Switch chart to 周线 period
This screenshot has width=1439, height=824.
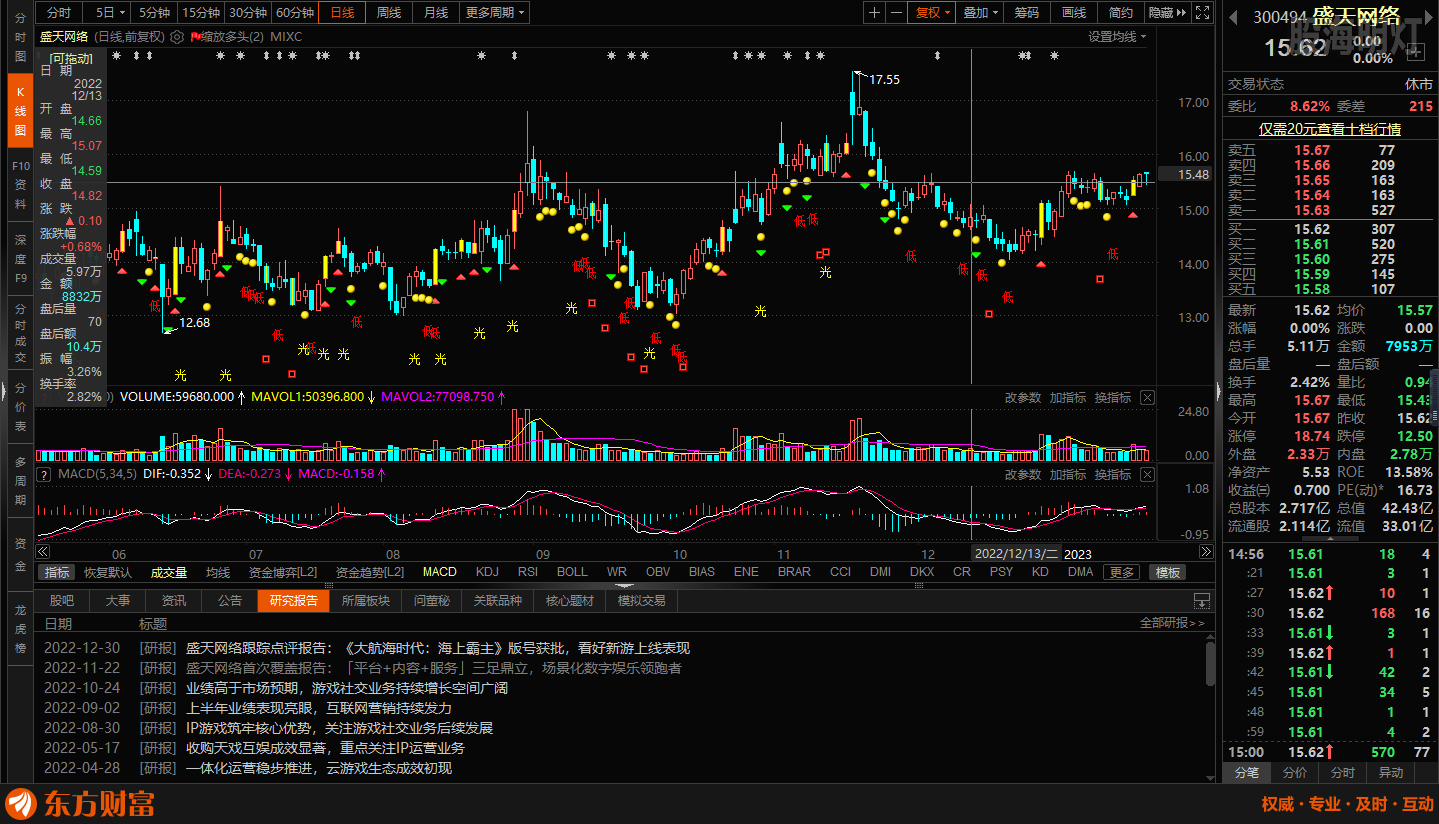(388, 13)
